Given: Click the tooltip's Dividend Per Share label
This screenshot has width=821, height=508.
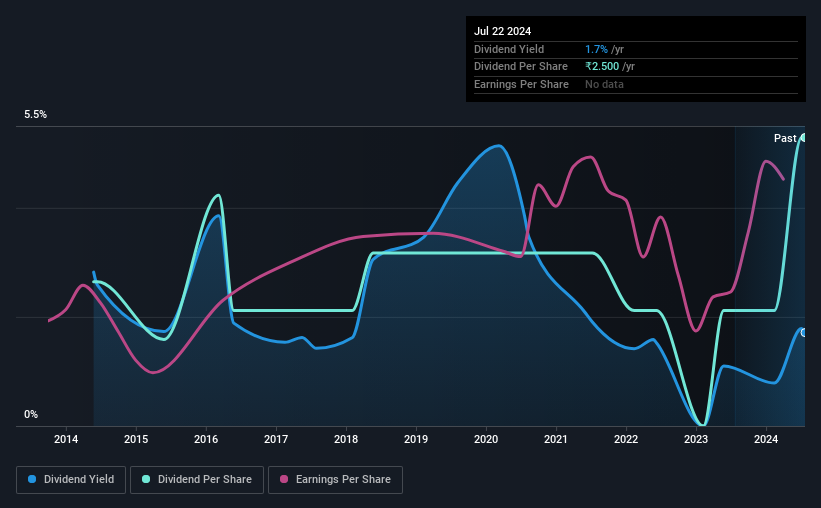Looking at the screenshot, I should click(x=521, y=67).
